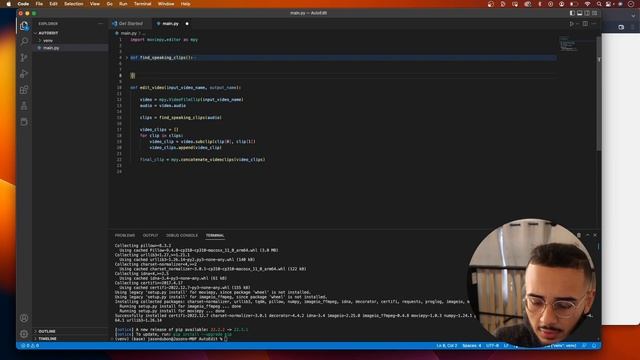
Task: Open the Run menu
Action: (x=123, y=4)
